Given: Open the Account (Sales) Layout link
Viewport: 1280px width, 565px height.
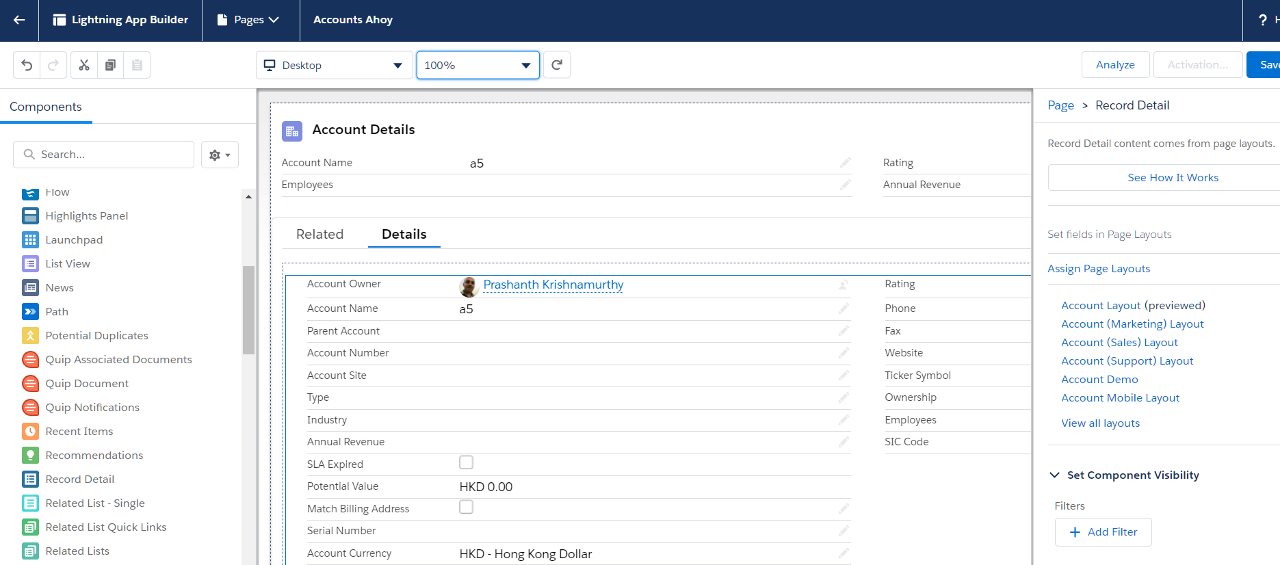Looking at the screenshot, I should click(1119, 343).
